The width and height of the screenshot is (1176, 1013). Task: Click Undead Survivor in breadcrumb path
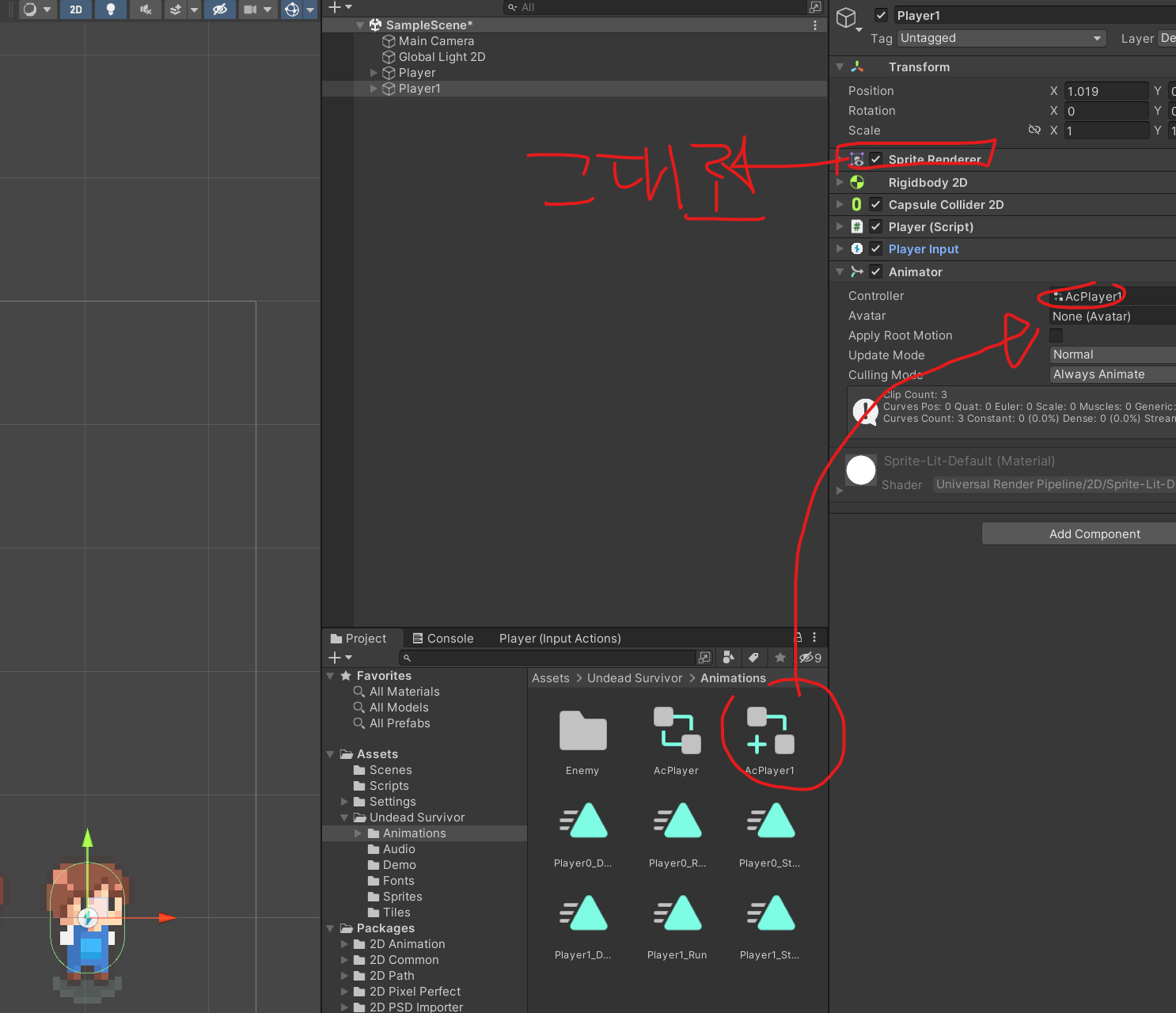tap(635, 678)
